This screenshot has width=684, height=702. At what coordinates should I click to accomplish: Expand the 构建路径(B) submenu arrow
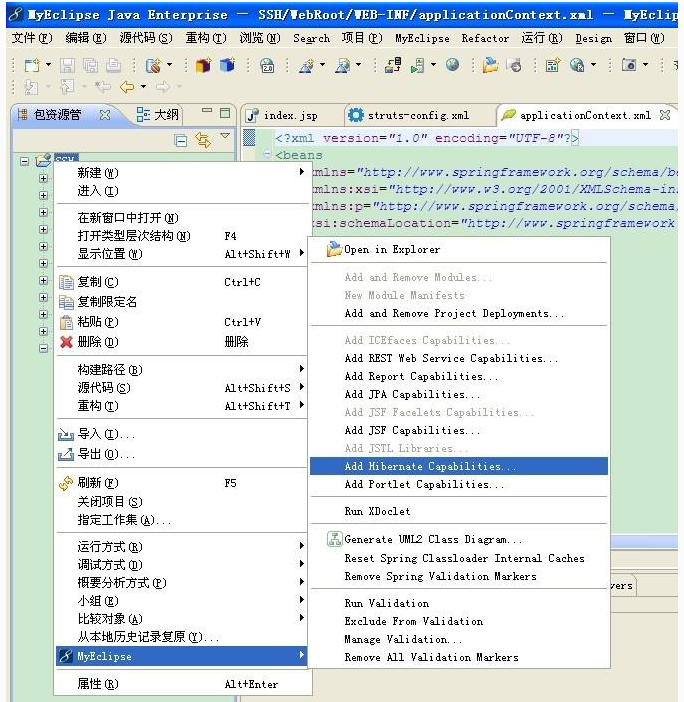(302, 368)
